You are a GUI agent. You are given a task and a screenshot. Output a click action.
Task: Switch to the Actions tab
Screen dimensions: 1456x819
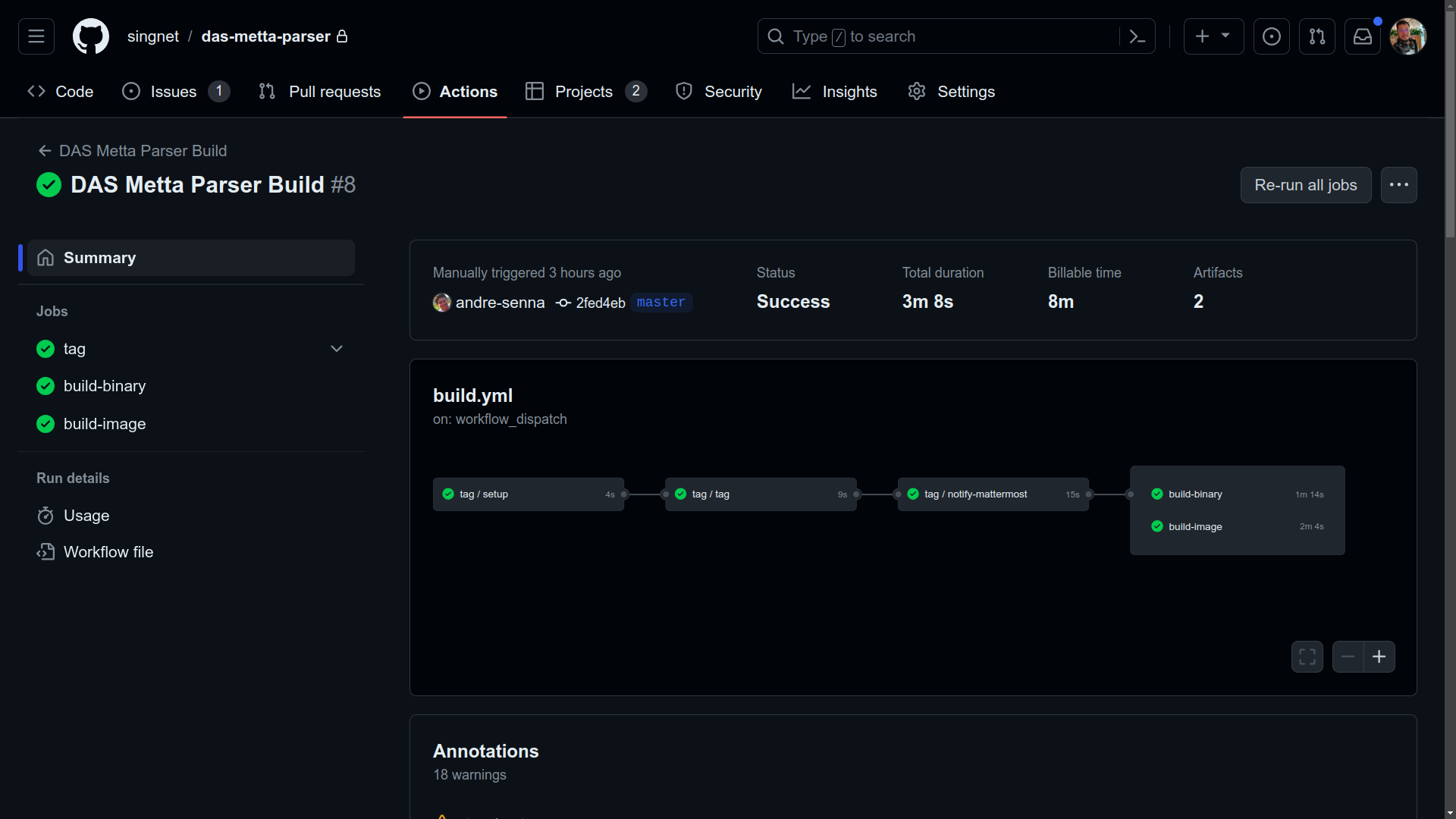coord(455,92)
